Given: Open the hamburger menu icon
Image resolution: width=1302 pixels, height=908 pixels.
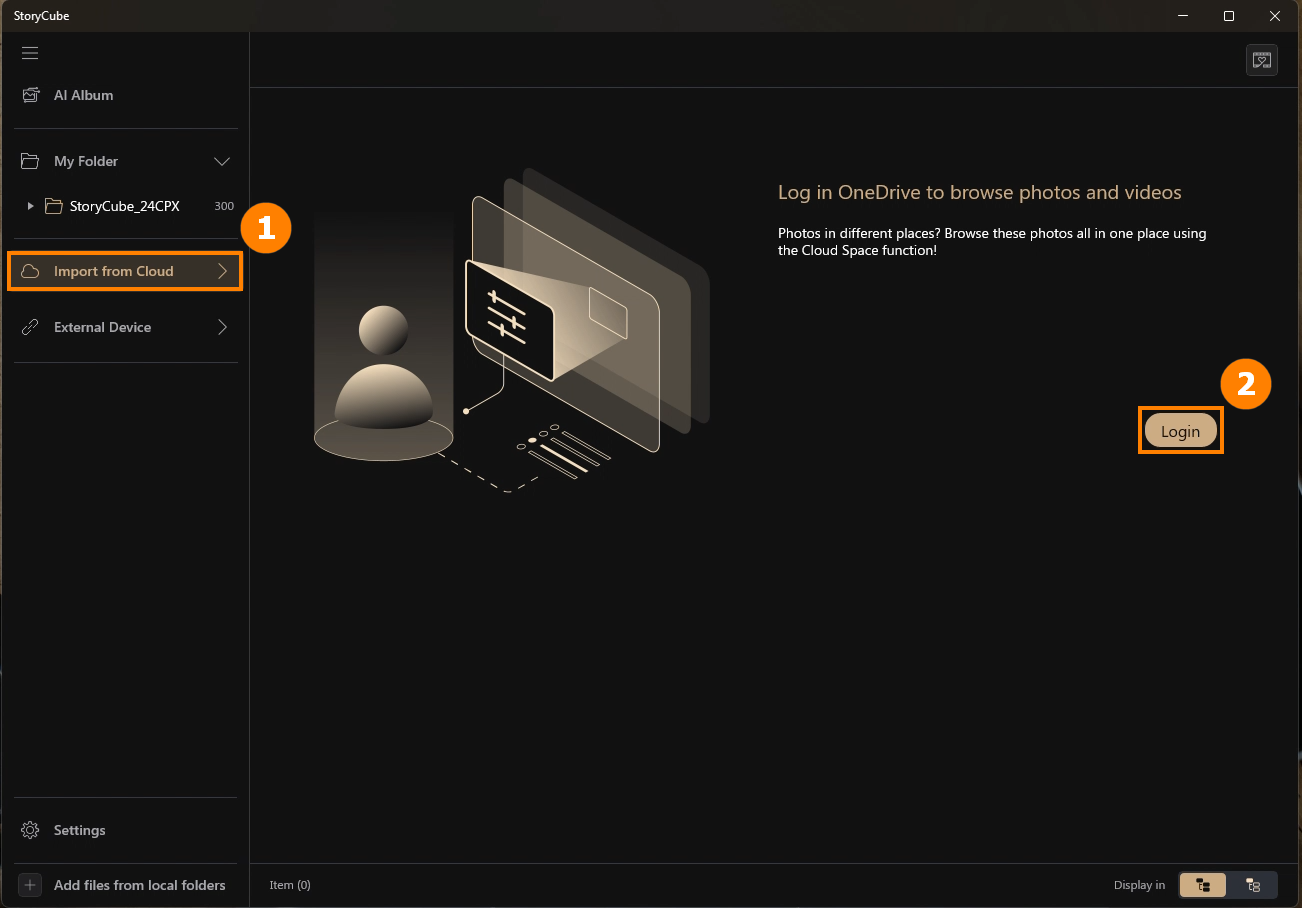Looking at the screenshot, I should click(30, 53).
